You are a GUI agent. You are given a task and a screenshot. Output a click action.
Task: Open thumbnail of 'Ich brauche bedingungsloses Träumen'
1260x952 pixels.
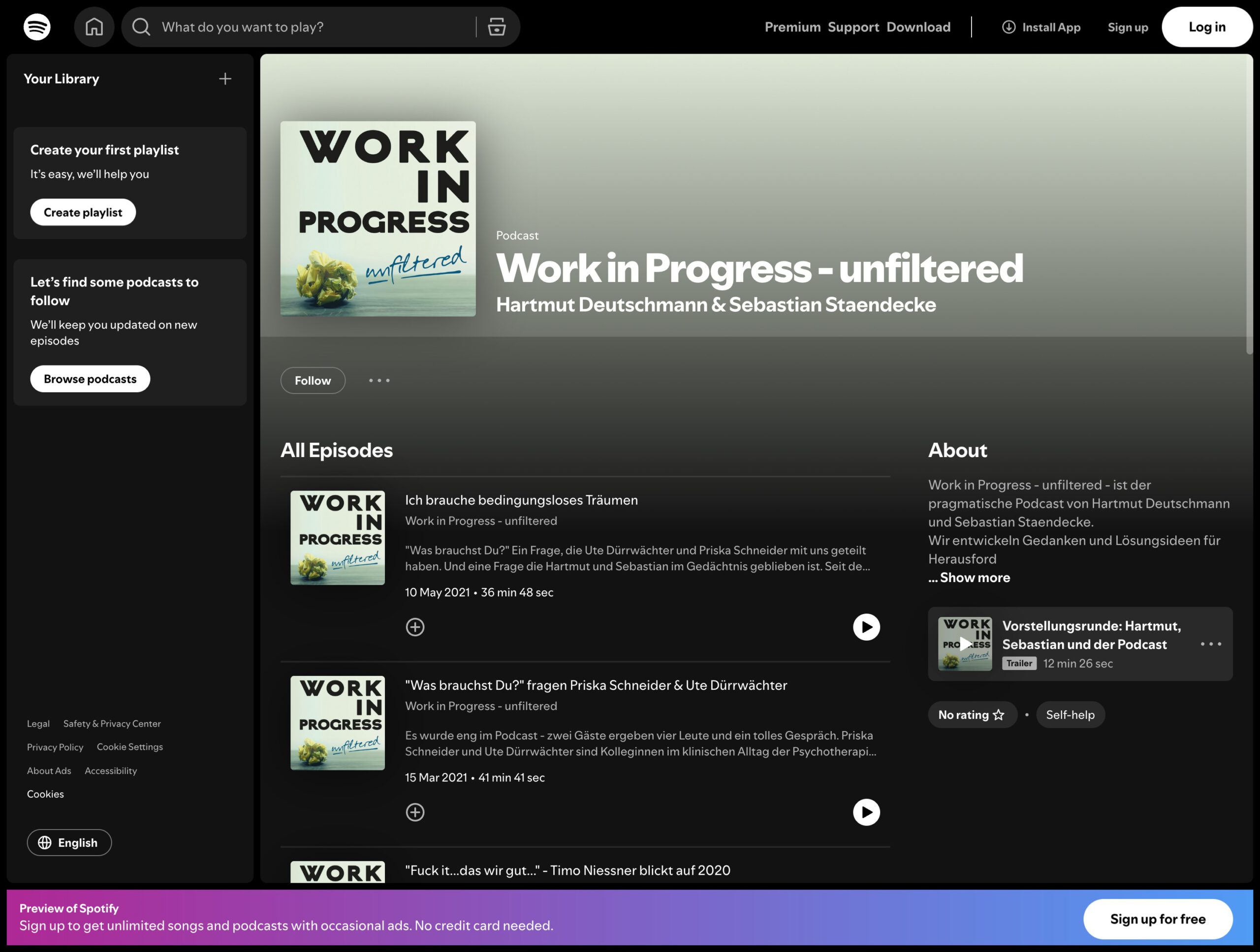coord(338,537)
